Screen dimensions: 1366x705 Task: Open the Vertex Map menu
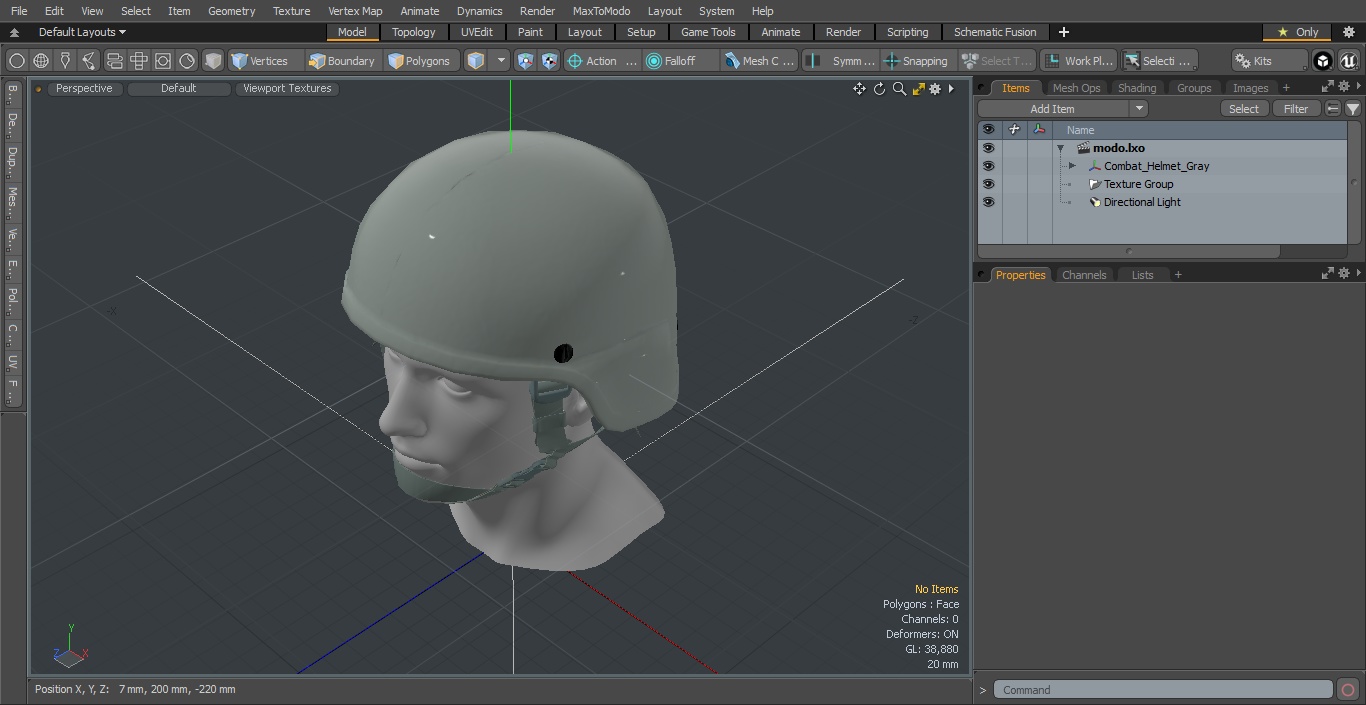coord(355,11)
